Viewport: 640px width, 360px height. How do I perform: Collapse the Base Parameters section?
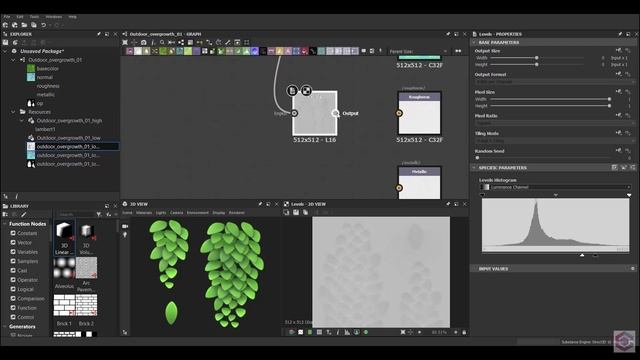click(474, 42)
